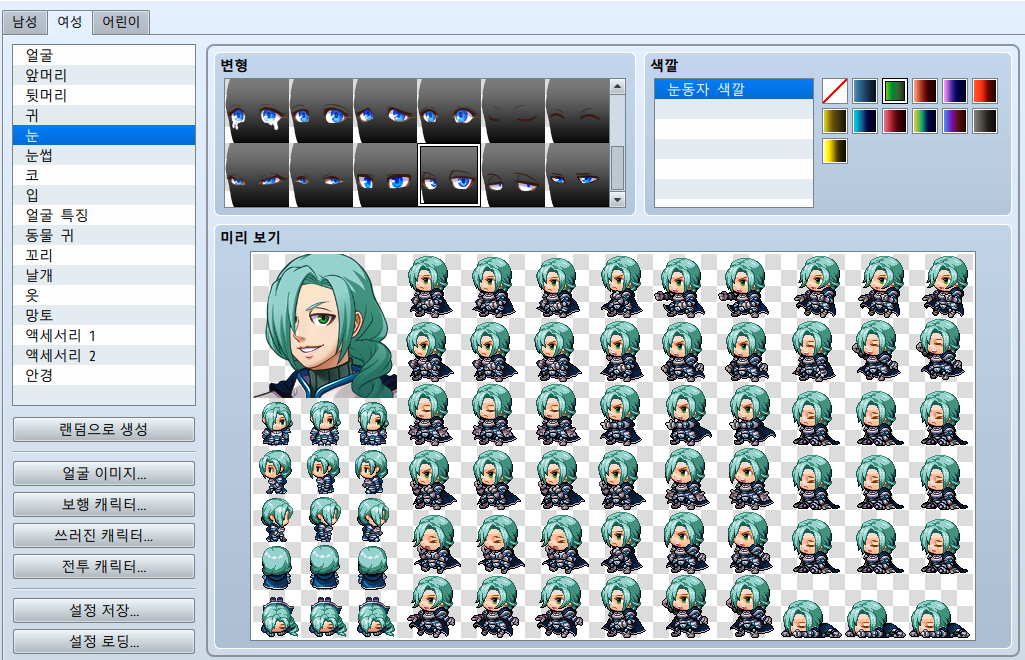Image resolution: width=1025 pixels, height=660 pixels.
Task: Pick the no-color swatch with red slash
Action: pos(835,91)
